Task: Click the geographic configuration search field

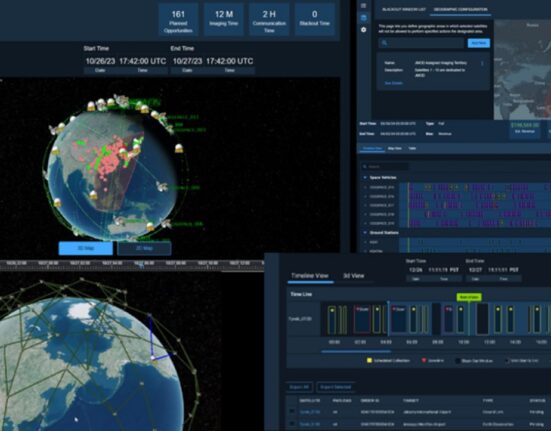Action: [x=421, y=43]
